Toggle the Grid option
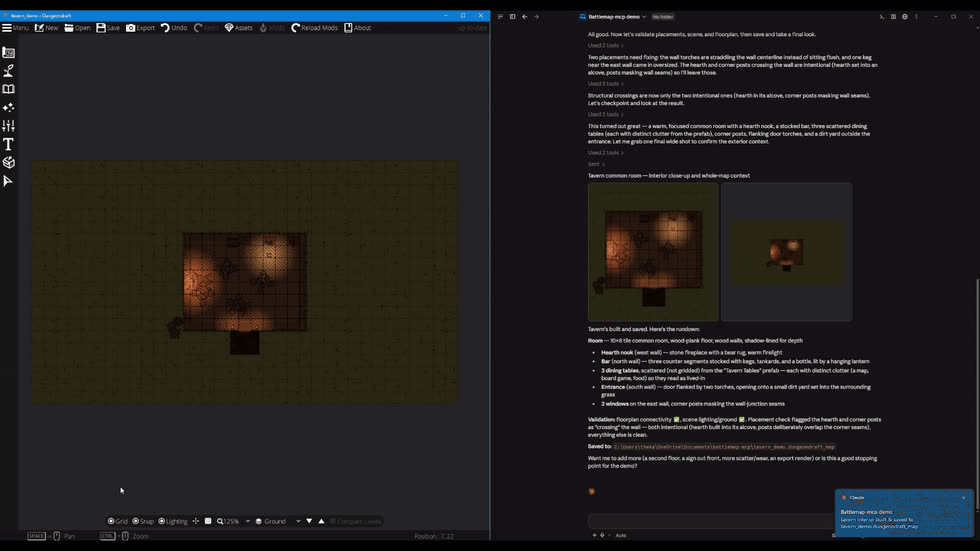Screen dimensions: 980x551 118,521
